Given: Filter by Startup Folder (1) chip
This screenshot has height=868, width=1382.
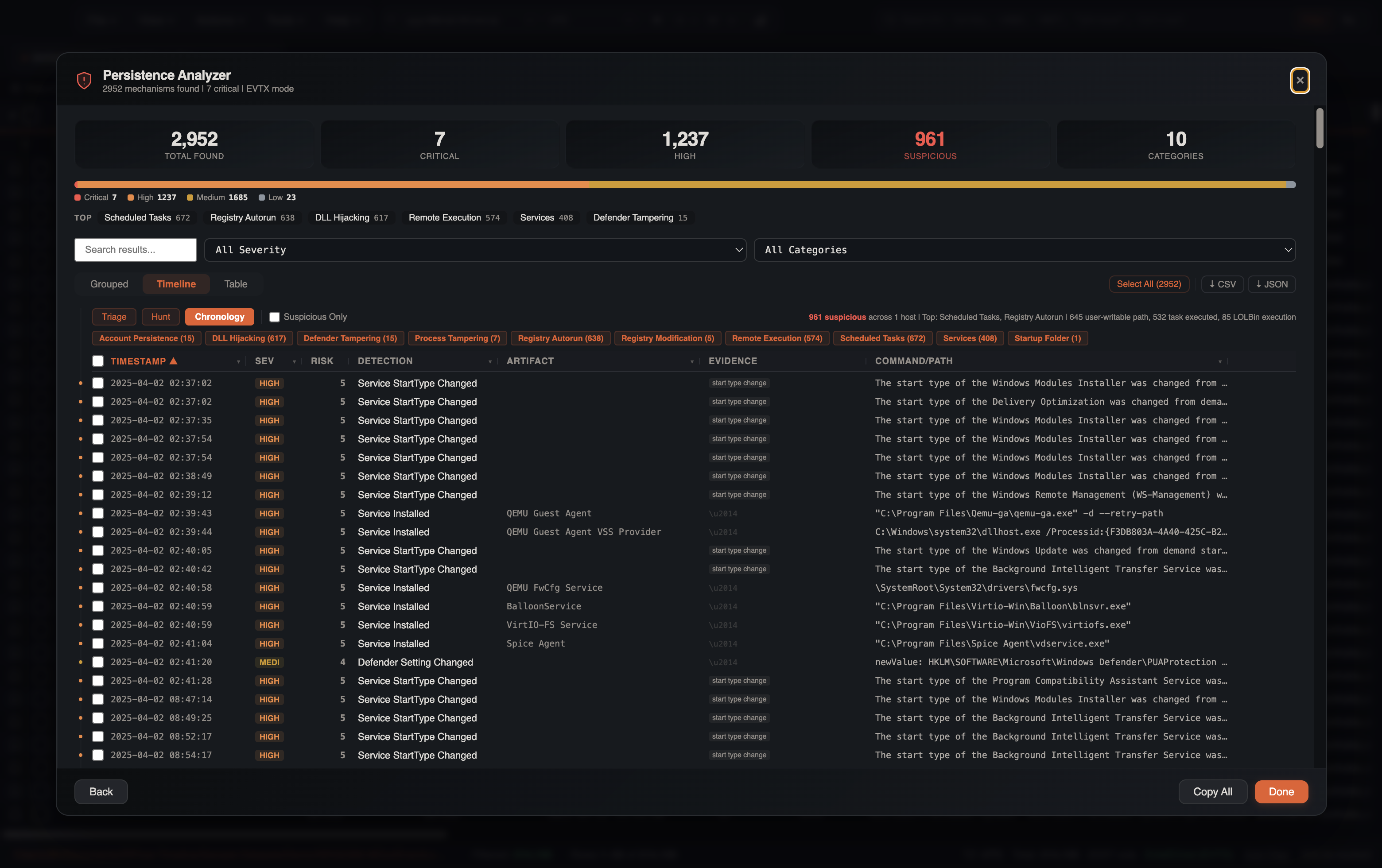Looking at the screenshot, I should point(1048,338).
